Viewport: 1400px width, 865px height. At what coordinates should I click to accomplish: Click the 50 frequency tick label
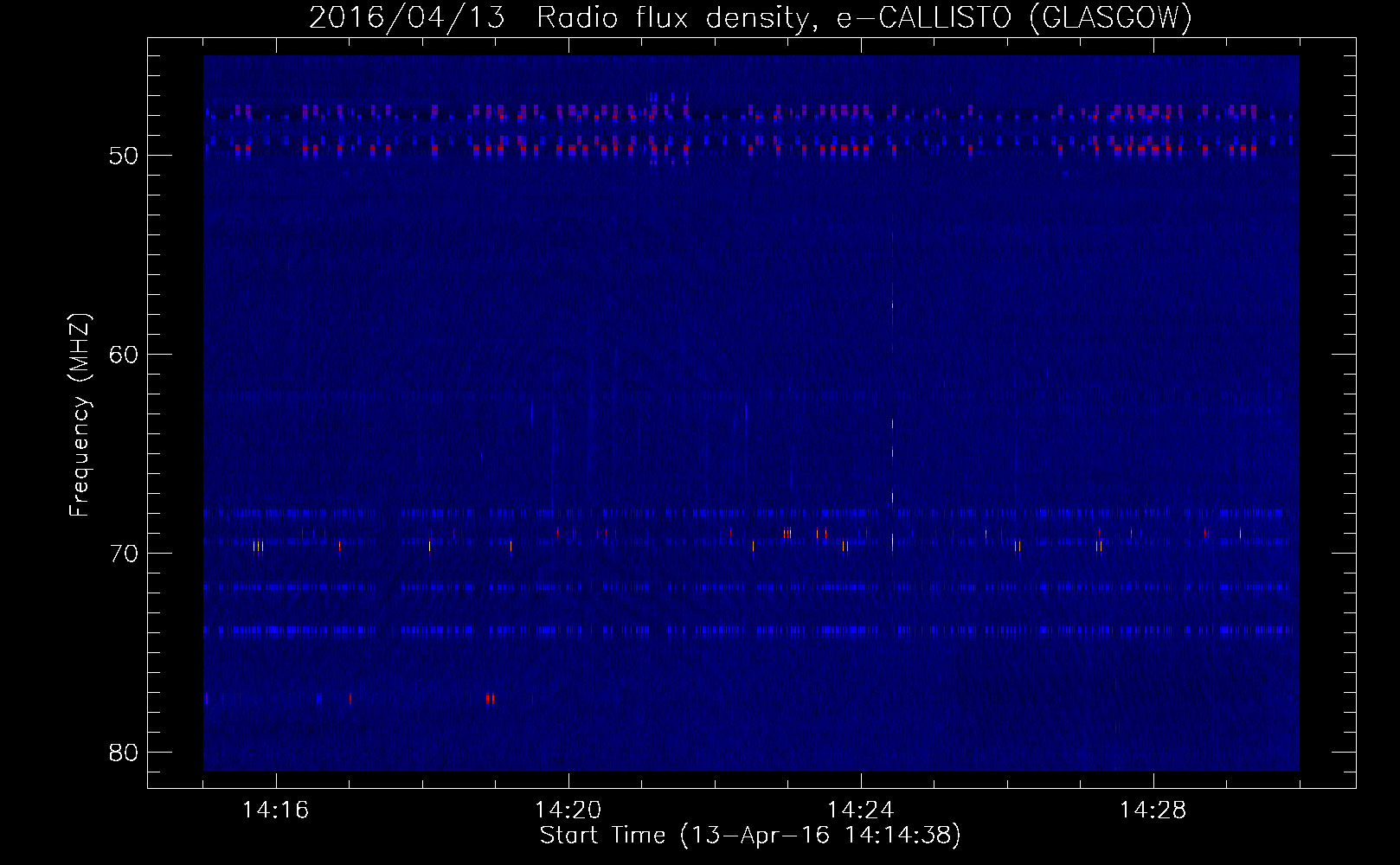pos(124,156)
